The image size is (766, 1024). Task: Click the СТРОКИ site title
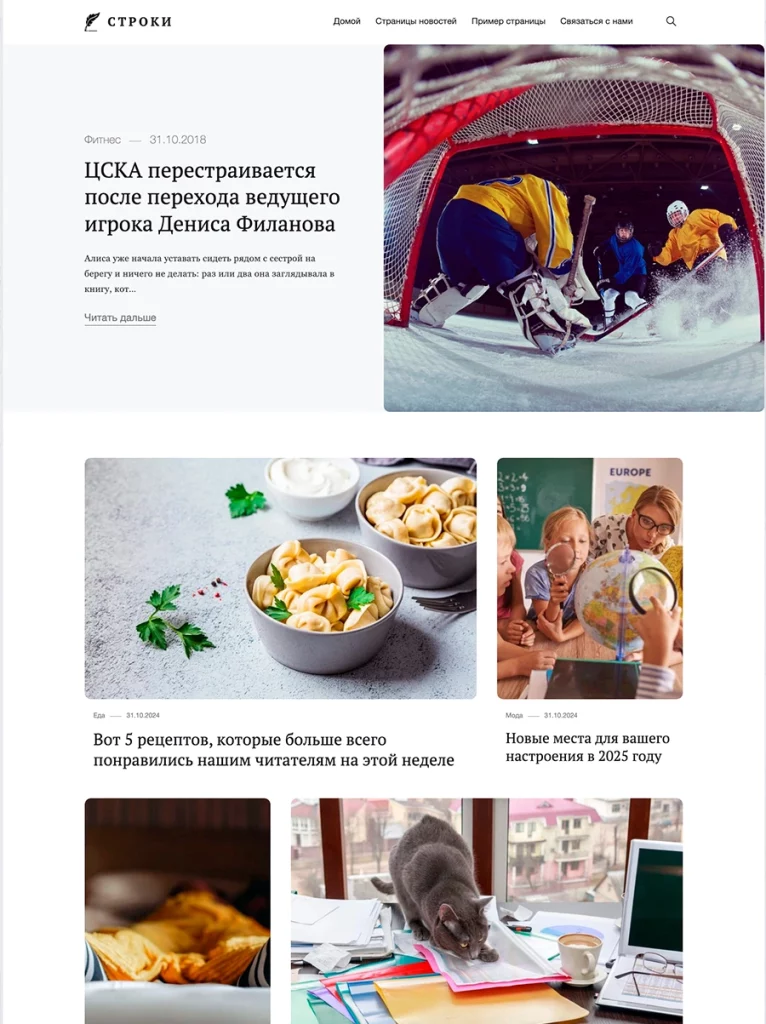pyautogui.click(x=140, y=22)
